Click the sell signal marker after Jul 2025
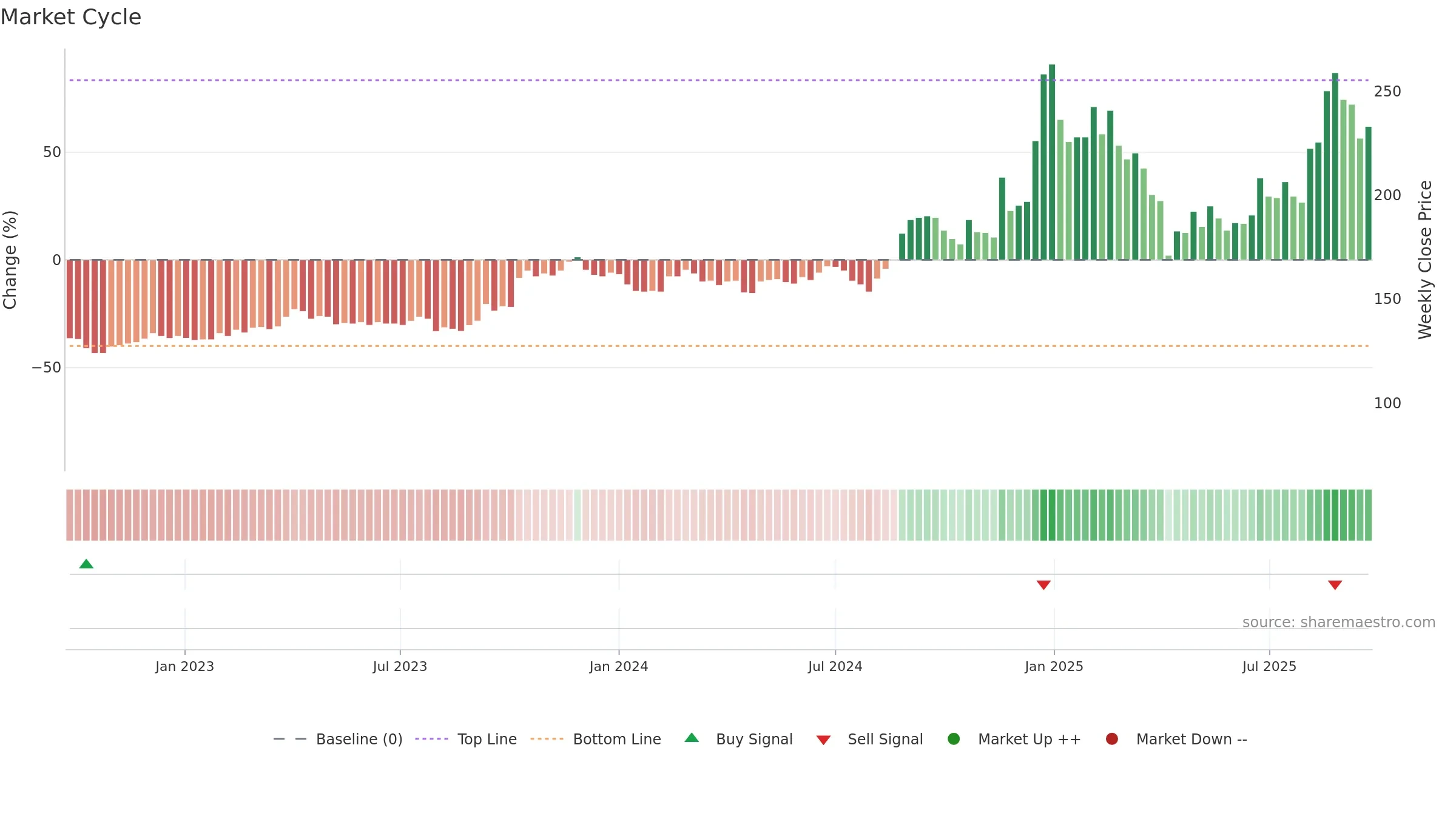The image size is (1456, 819). click(1335, 585)
